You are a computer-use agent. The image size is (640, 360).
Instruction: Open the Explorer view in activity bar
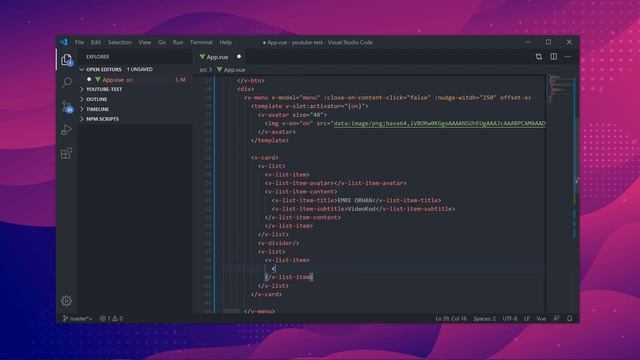(67, 60)
